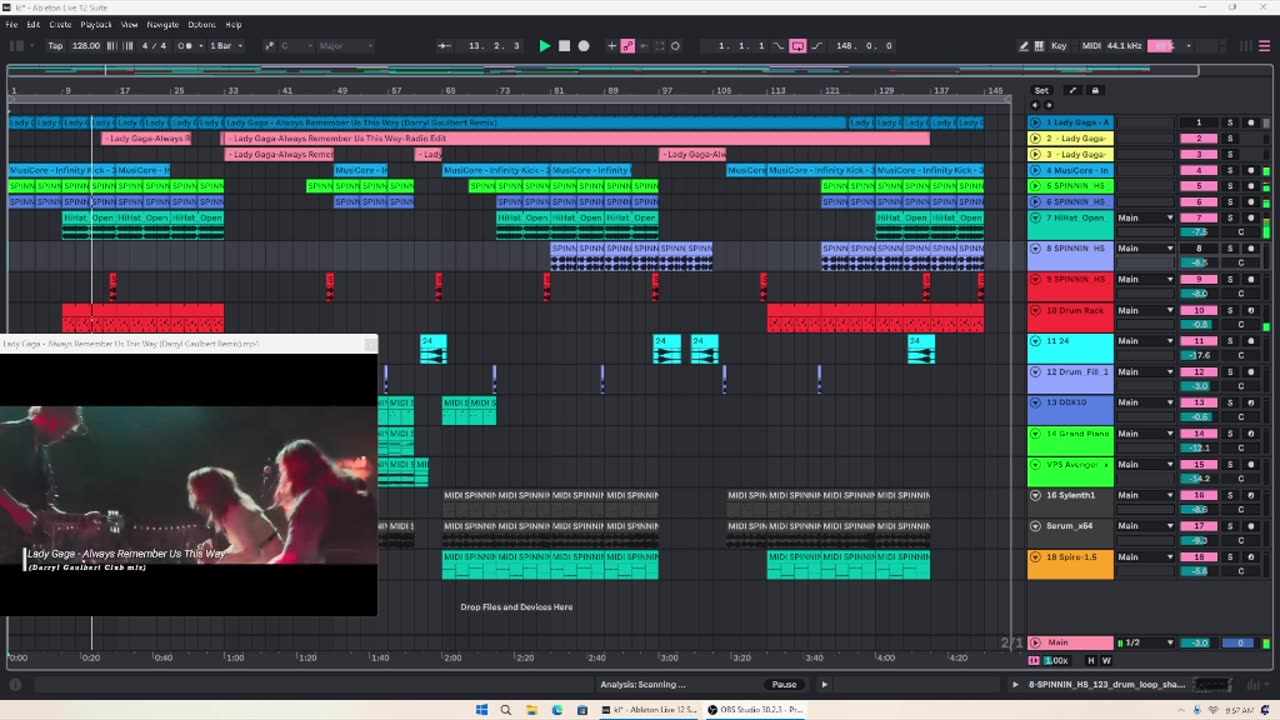Jump to previous locator arrow
This screenshot has height=720, width=1280.
[x=1036, y=105]
